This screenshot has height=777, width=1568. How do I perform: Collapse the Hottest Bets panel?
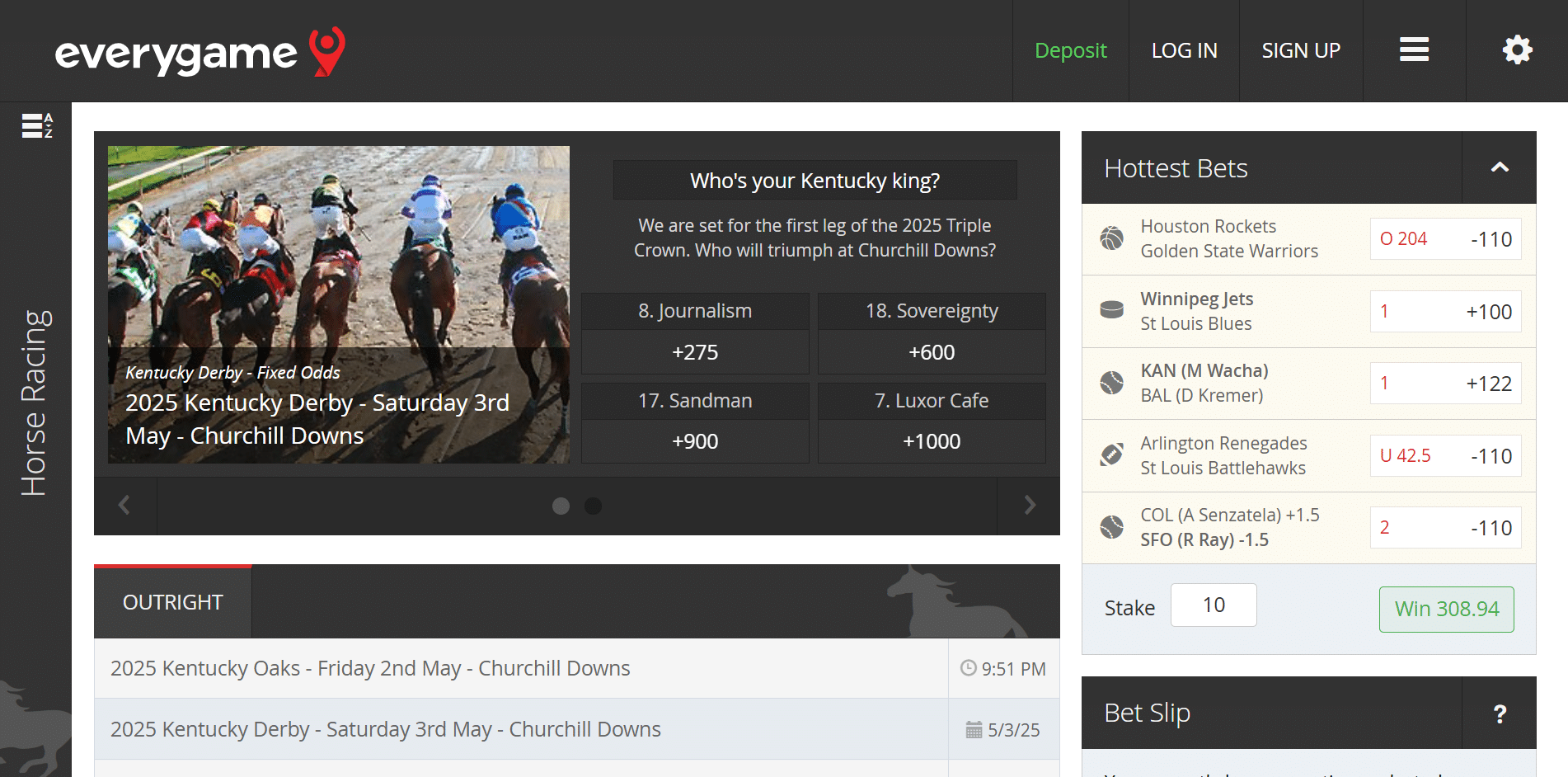coord(1500,167)
